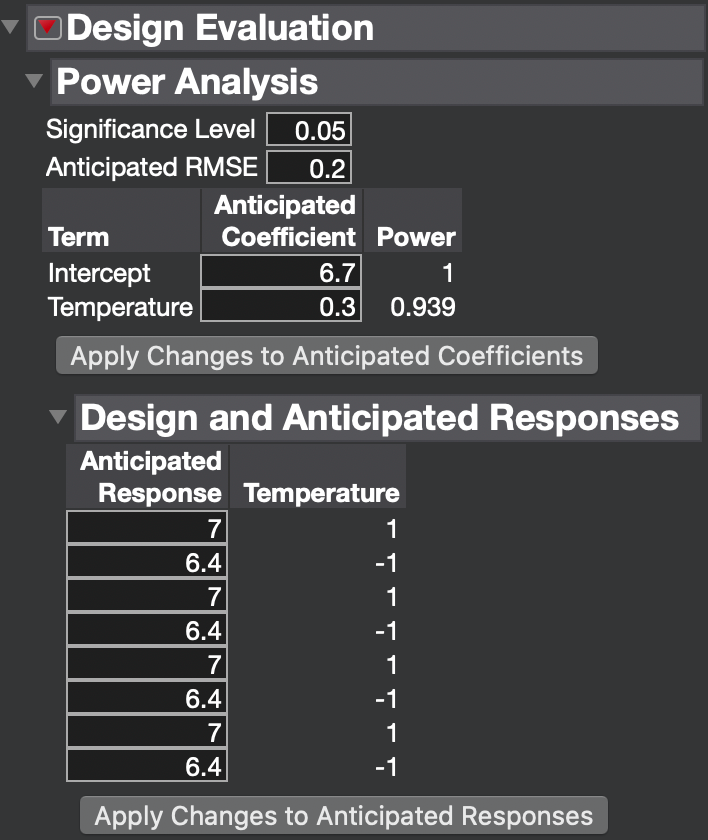Click the Term column header
Screen dimensions: 708x840
pos(79,237)
